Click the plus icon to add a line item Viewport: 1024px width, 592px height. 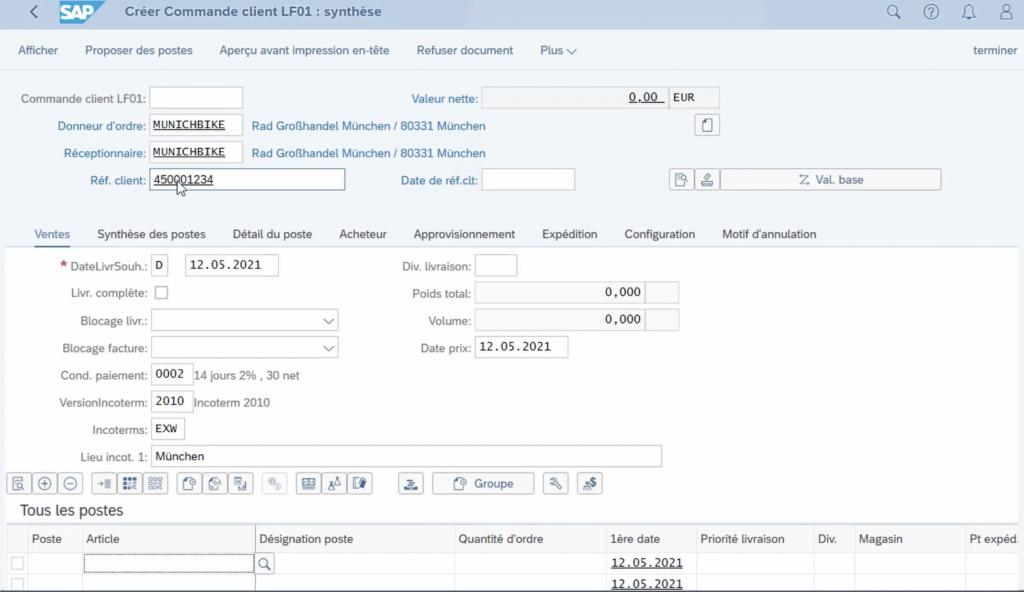(45, 484)
